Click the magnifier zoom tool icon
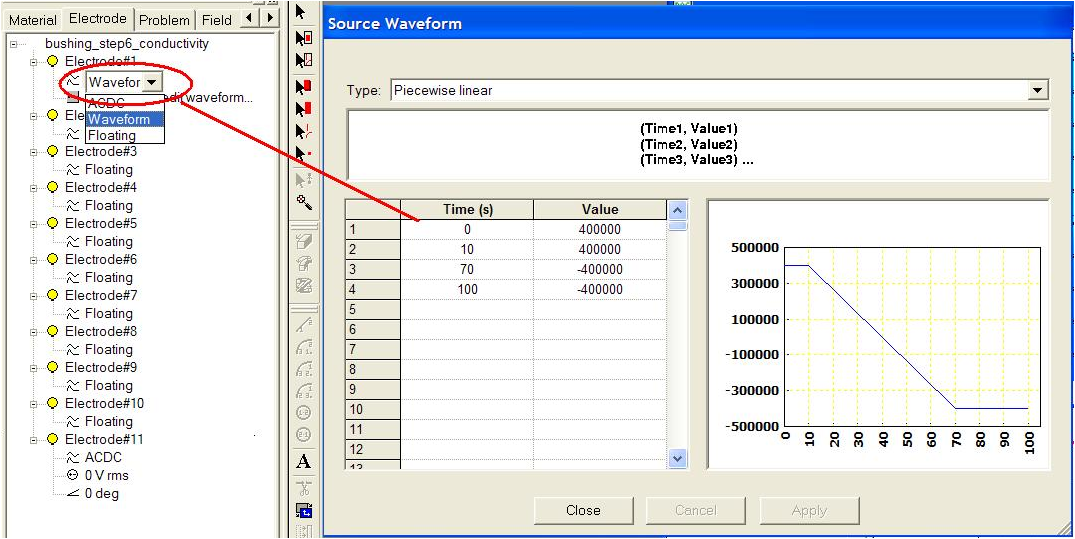This screenshot has width=1075, height=539. pos(304,202)
